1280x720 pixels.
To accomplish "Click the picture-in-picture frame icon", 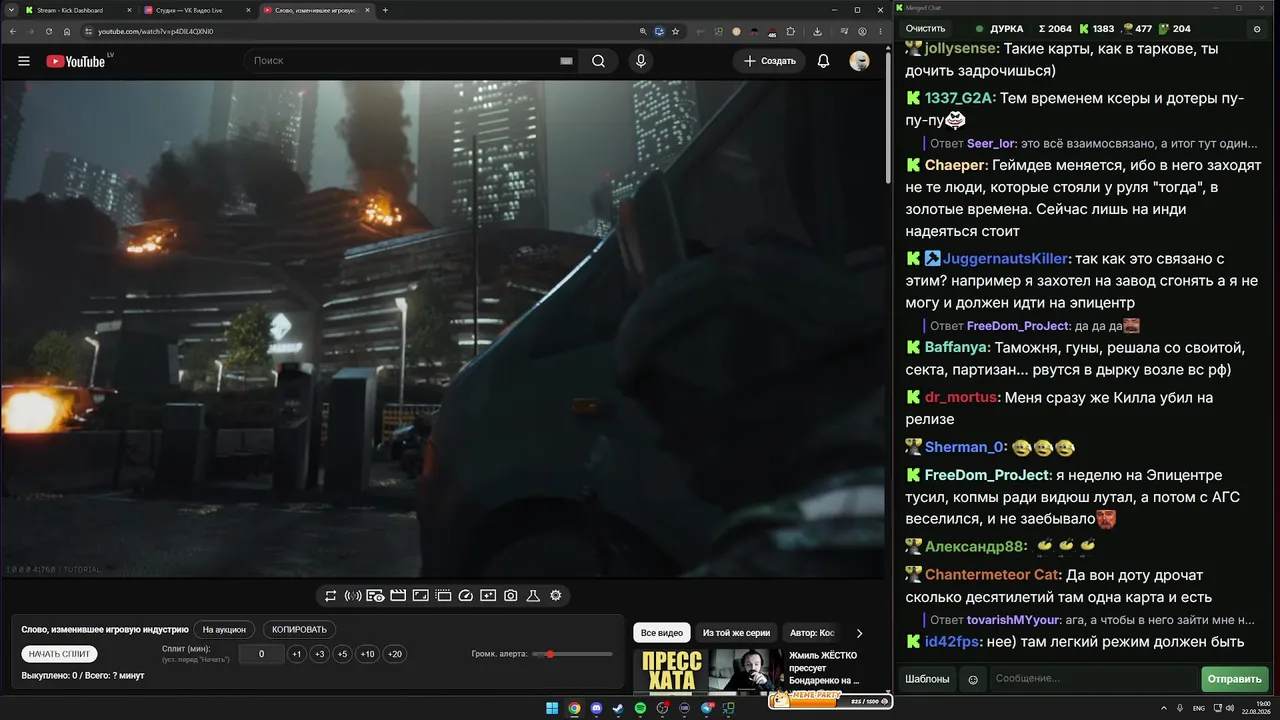I will tap(421, 596).
